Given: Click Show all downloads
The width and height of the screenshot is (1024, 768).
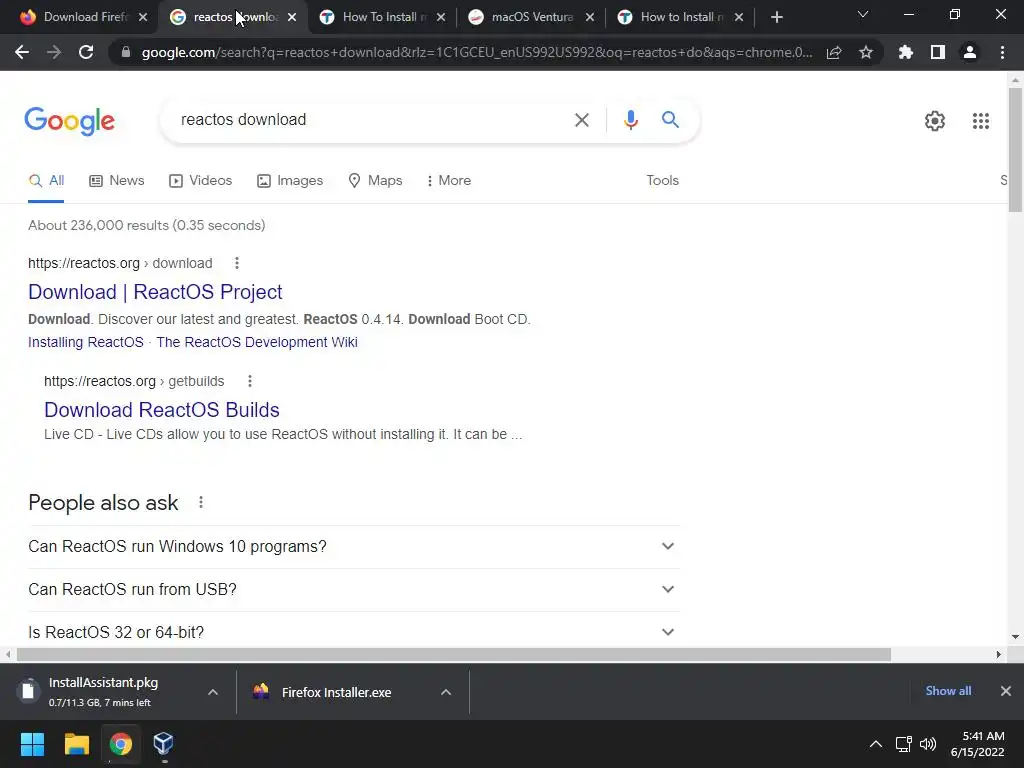Looking at the screenshot, I should pos(948,691).
